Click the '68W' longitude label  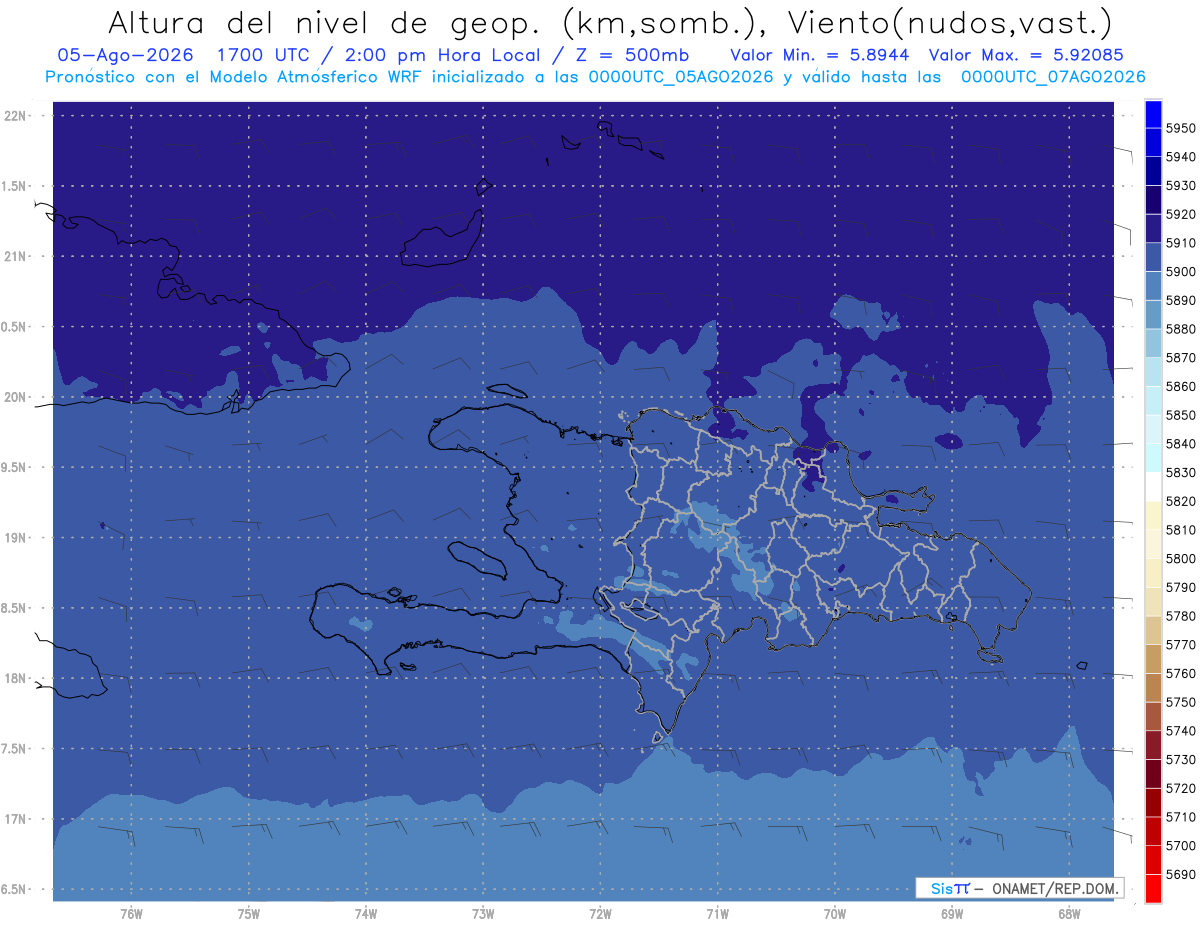pos(1069,913)
